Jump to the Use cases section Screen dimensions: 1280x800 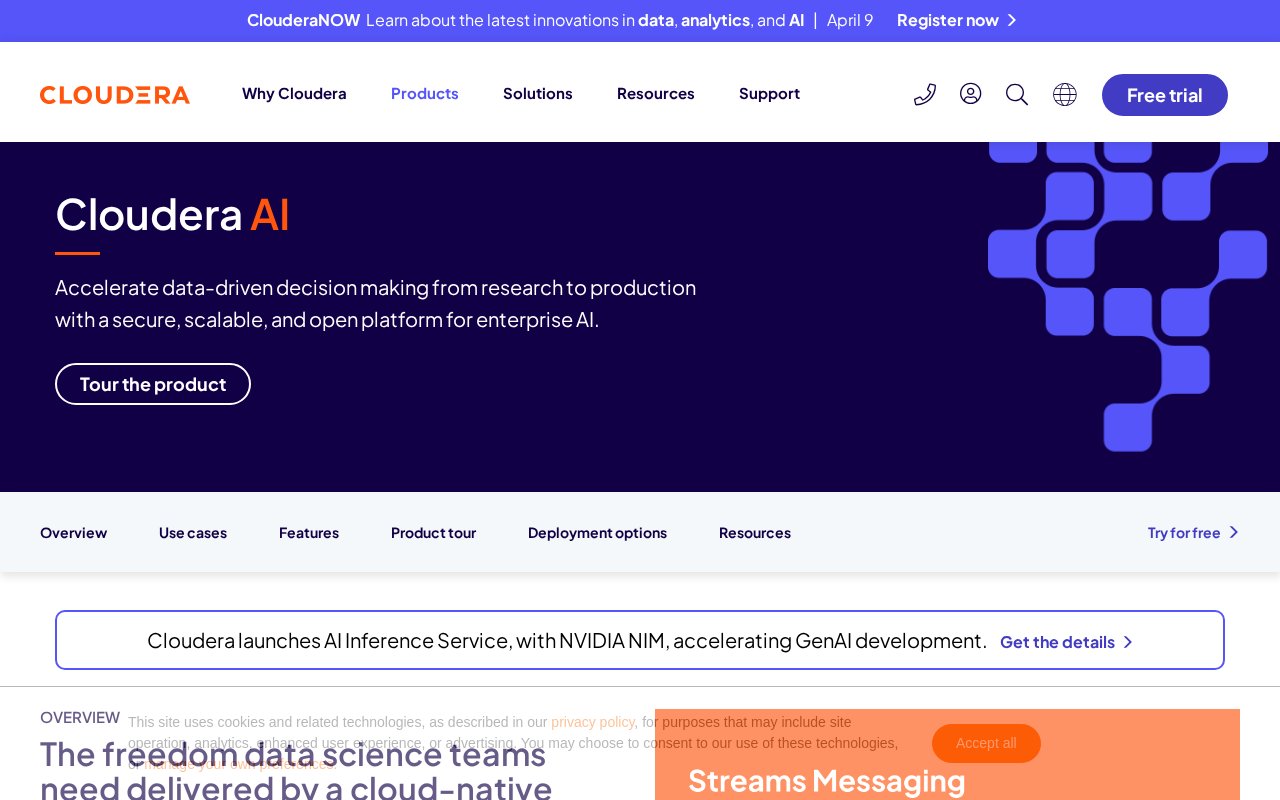pos(193,532)
